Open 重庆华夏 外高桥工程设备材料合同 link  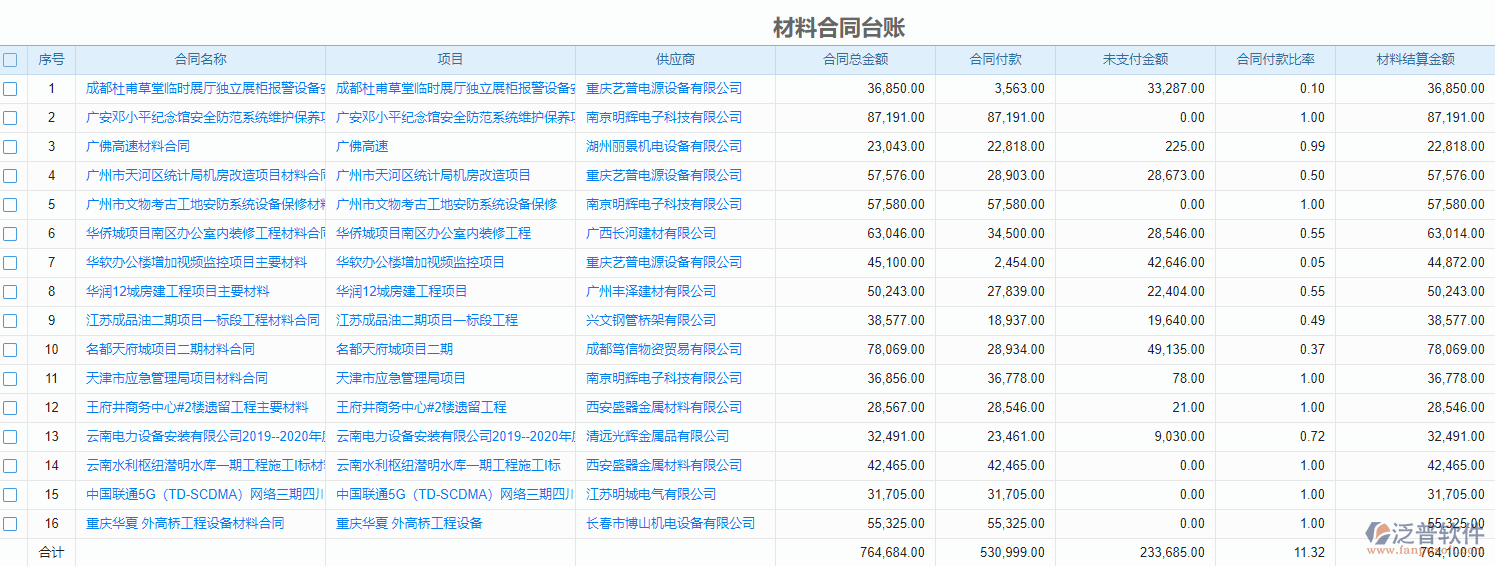pyautogui.click(x=185, y=524)
